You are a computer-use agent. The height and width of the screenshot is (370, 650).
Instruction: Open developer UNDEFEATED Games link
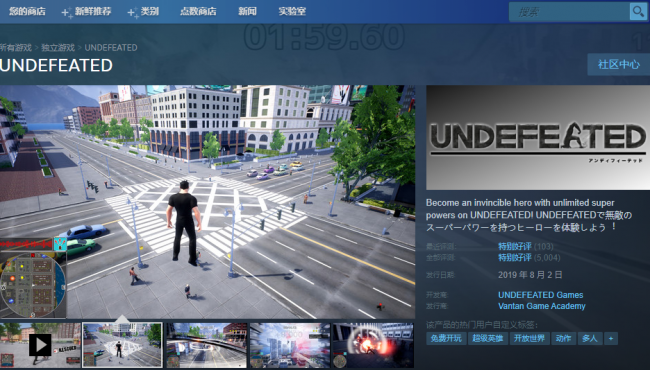[x=541, y=295]
